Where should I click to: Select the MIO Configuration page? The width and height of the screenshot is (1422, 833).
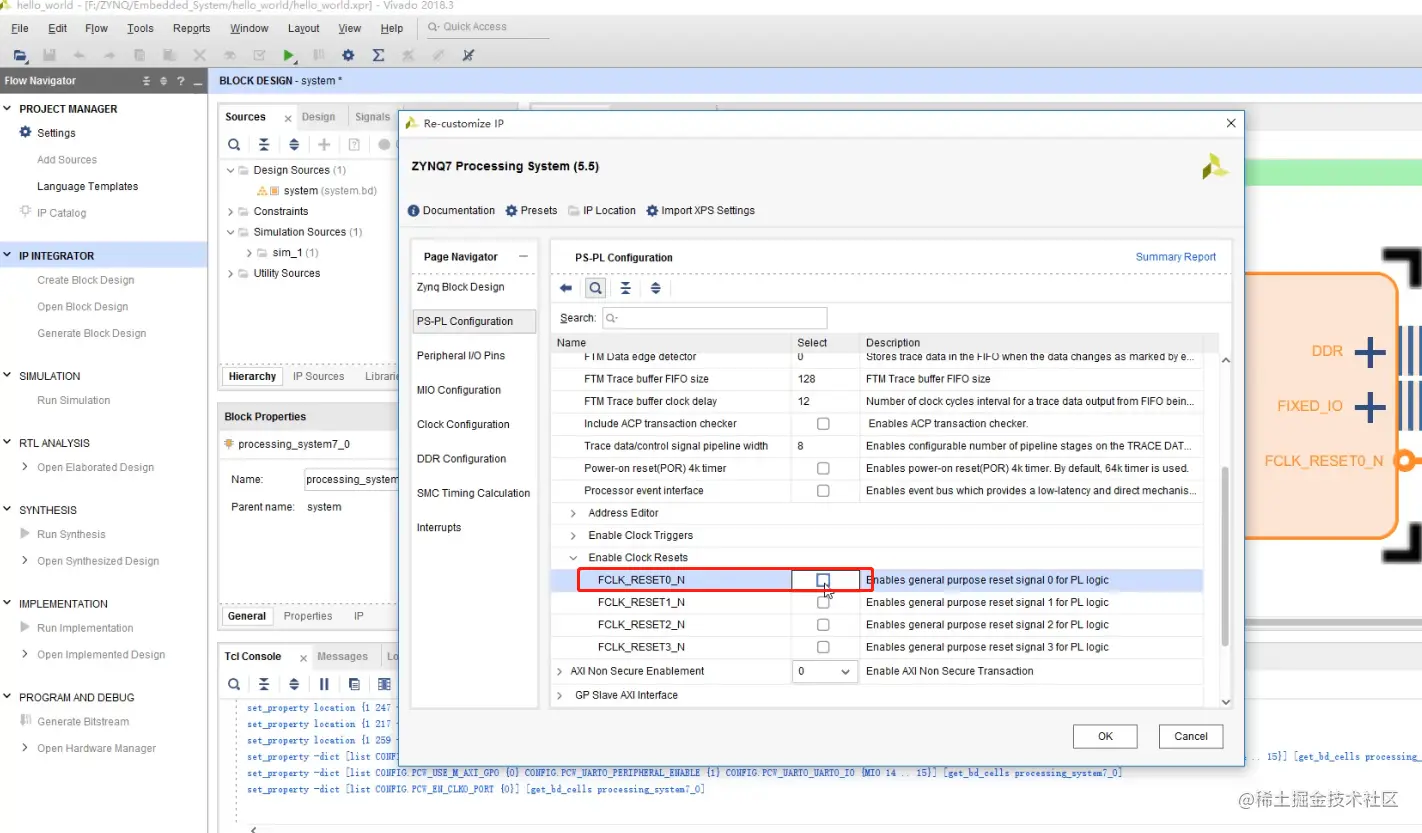(459, 390)
